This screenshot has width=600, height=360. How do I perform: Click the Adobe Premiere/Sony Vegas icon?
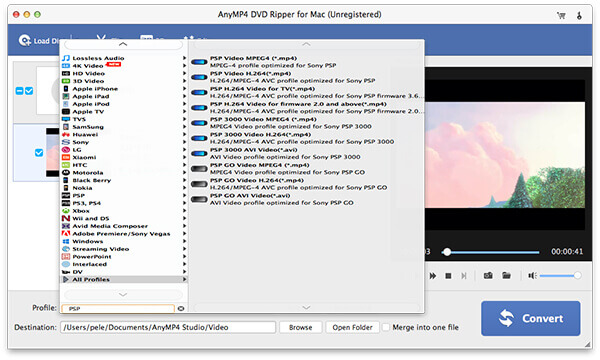pyautogui.click(x=66, y=234)
